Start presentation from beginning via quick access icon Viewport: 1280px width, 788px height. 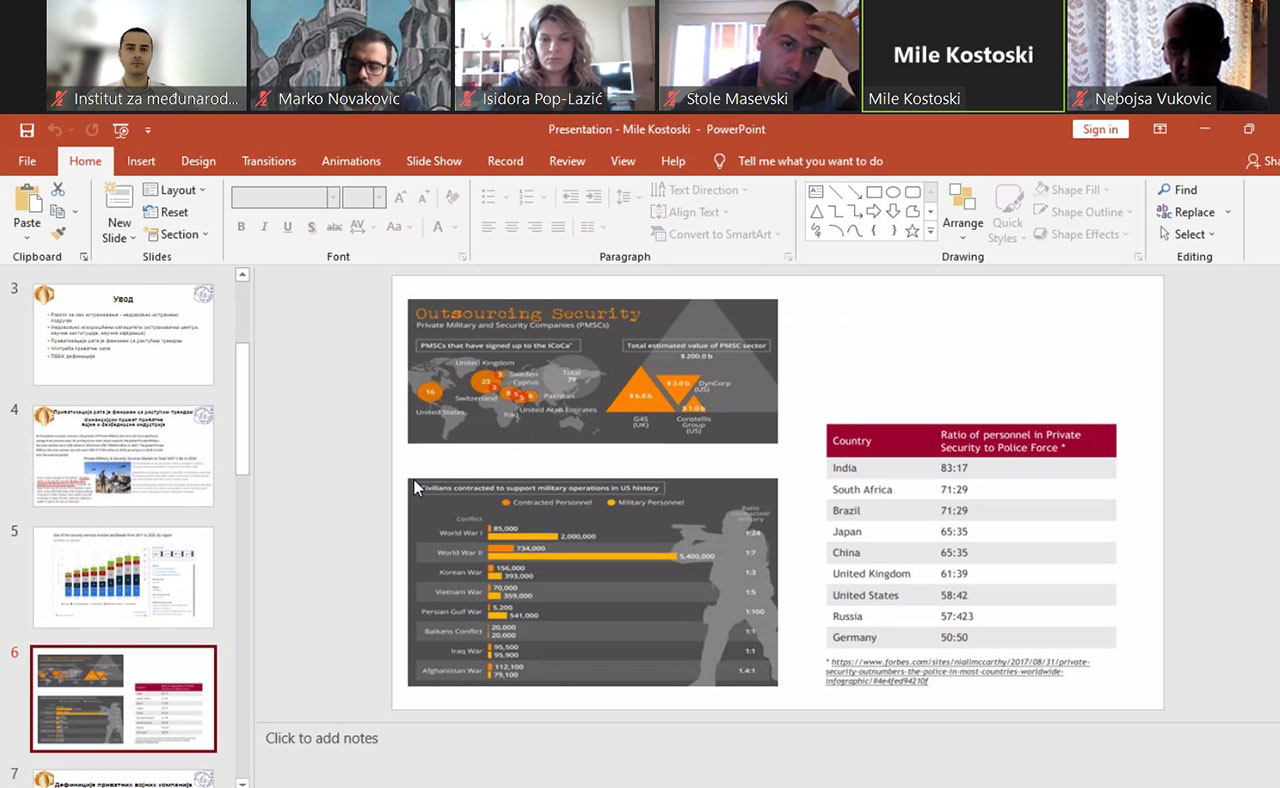tap(121, 130)
